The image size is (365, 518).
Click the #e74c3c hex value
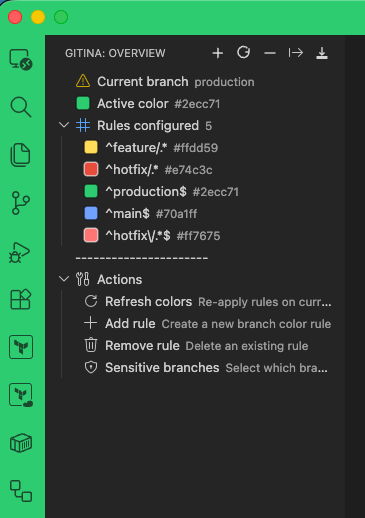(x=188, y=170)
